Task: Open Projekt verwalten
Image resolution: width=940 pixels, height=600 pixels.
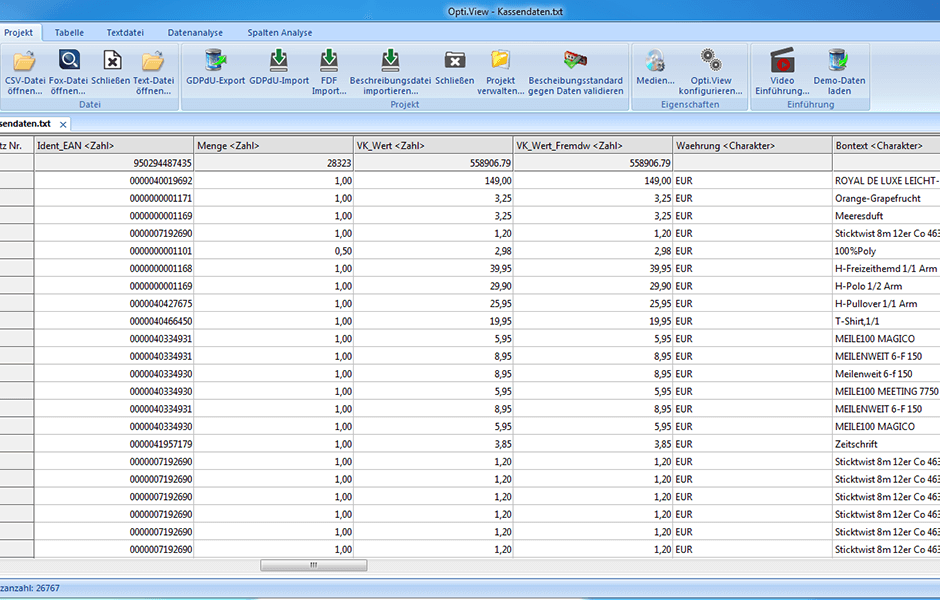Action: (501, 72)
